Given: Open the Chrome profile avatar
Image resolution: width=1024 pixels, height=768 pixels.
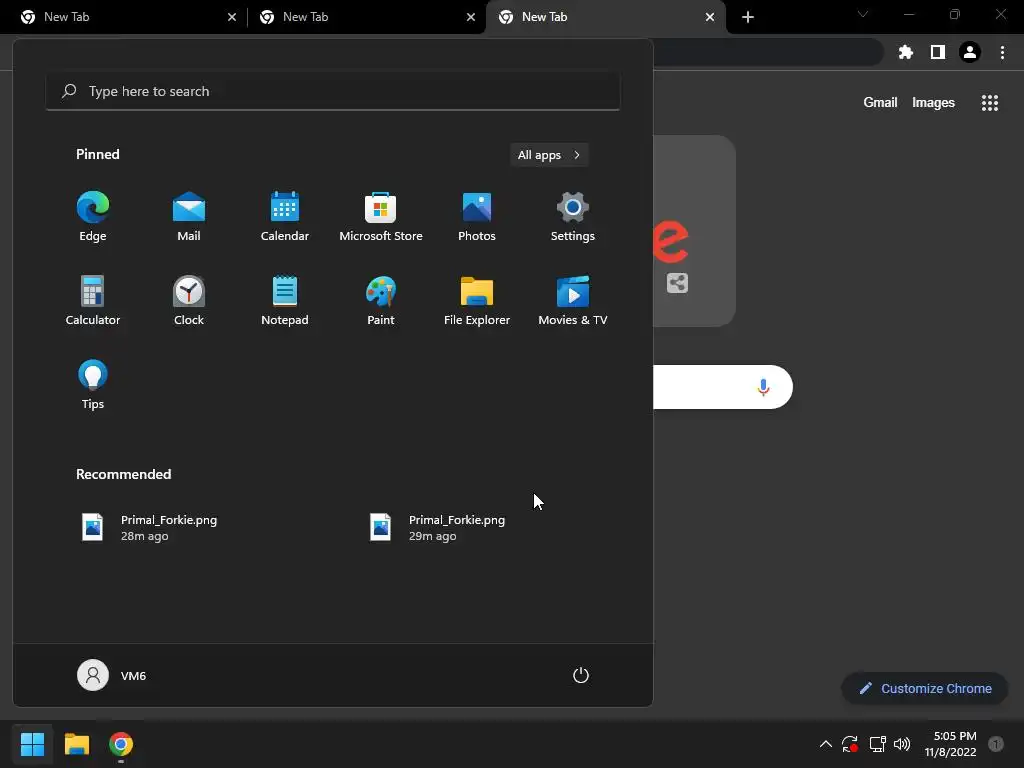Looking at the screenshot, I should coord(970,52).
